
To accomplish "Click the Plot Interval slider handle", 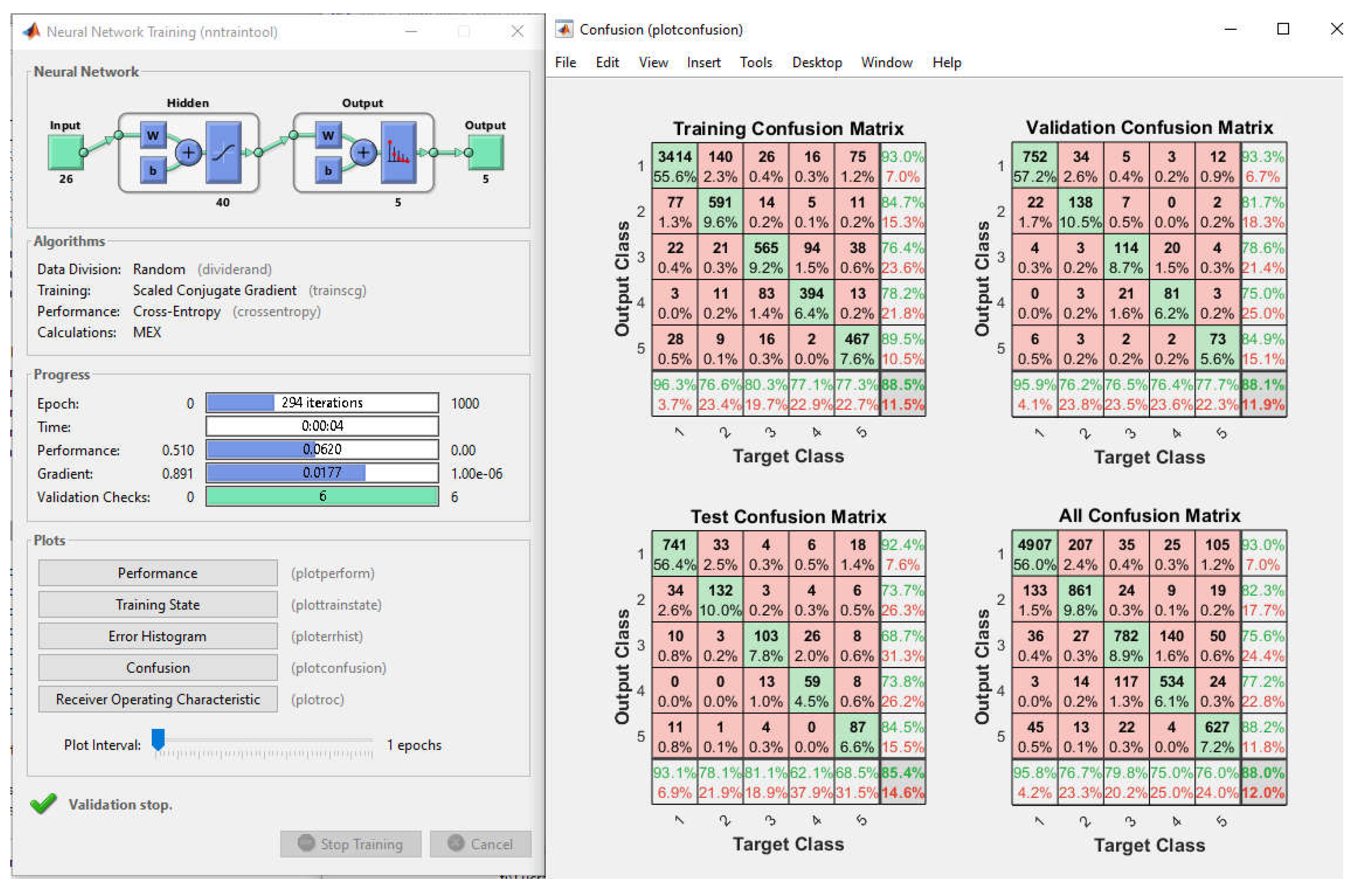I will tap(158, 739).
